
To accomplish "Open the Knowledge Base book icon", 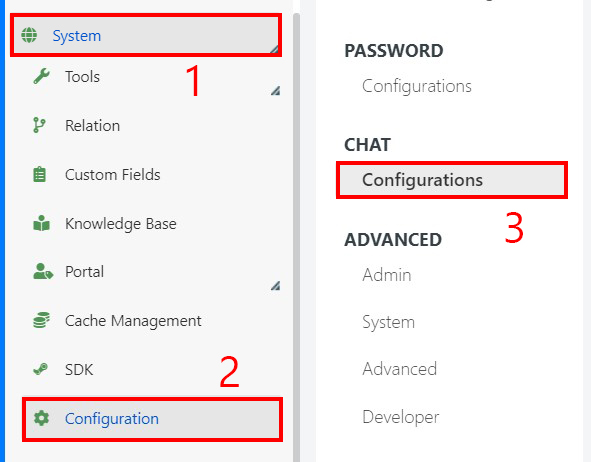I will [41, 223].
